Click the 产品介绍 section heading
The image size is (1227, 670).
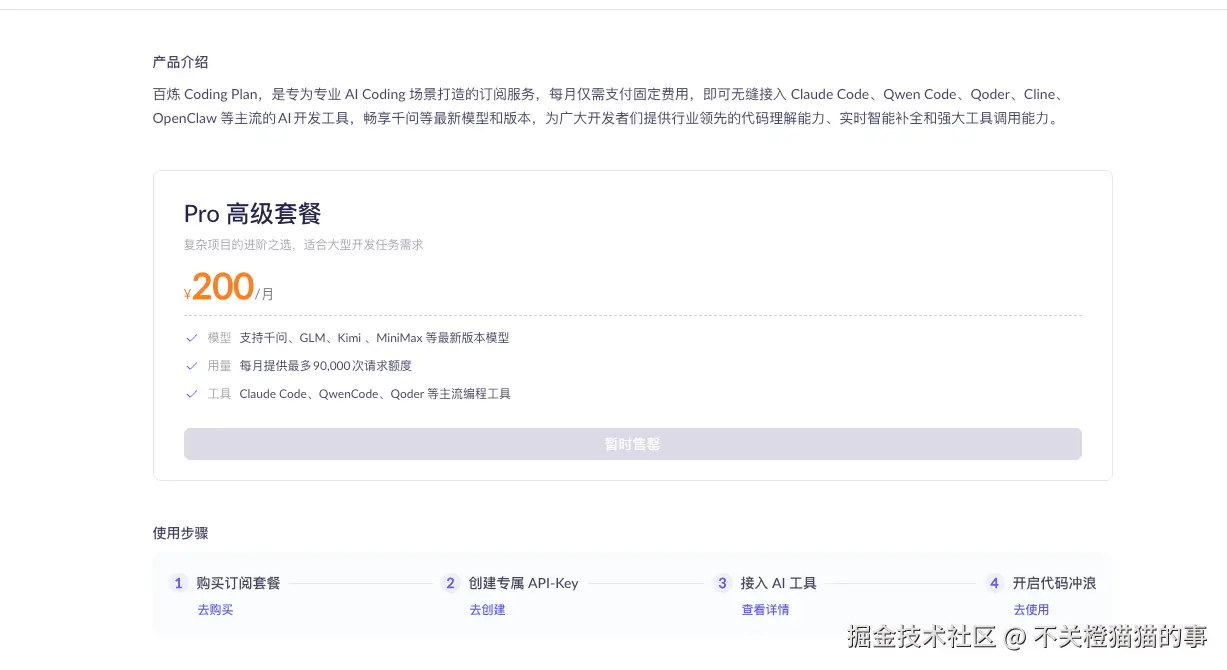180,61
